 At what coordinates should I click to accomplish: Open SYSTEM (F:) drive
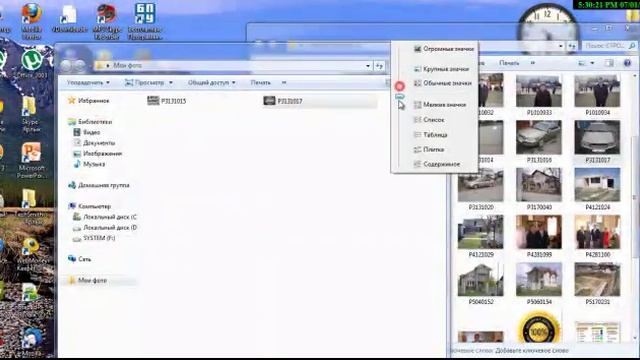94,238
